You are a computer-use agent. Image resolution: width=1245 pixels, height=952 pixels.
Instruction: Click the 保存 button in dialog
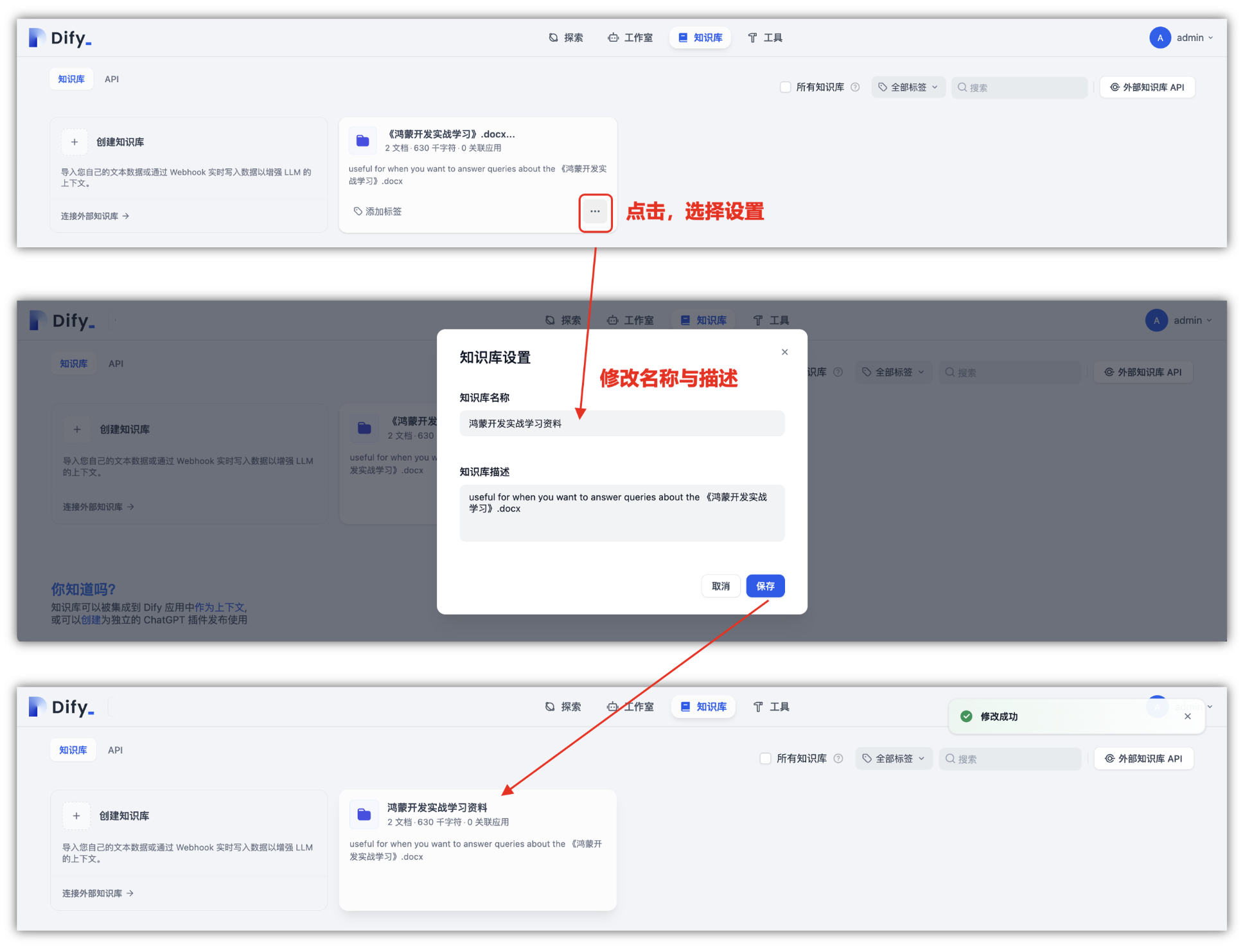coord(765,586)
